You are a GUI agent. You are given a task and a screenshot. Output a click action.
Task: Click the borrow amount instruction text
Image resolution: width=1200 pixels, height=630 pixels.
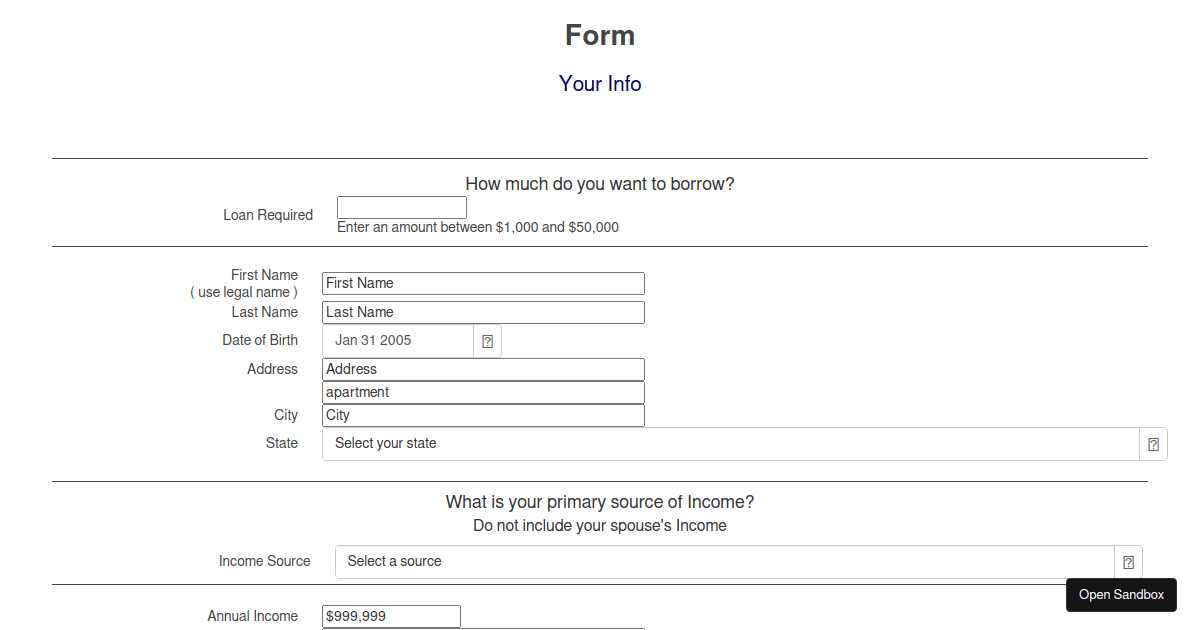coord(478,227)
